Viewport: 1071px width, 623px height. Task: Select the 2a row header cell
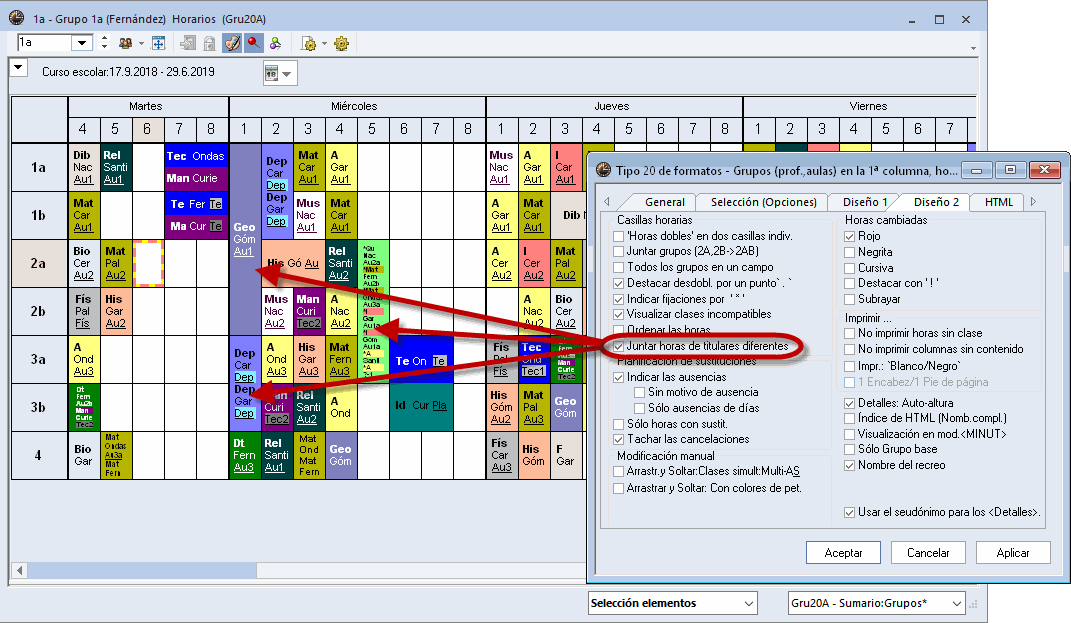coord(39,263)
